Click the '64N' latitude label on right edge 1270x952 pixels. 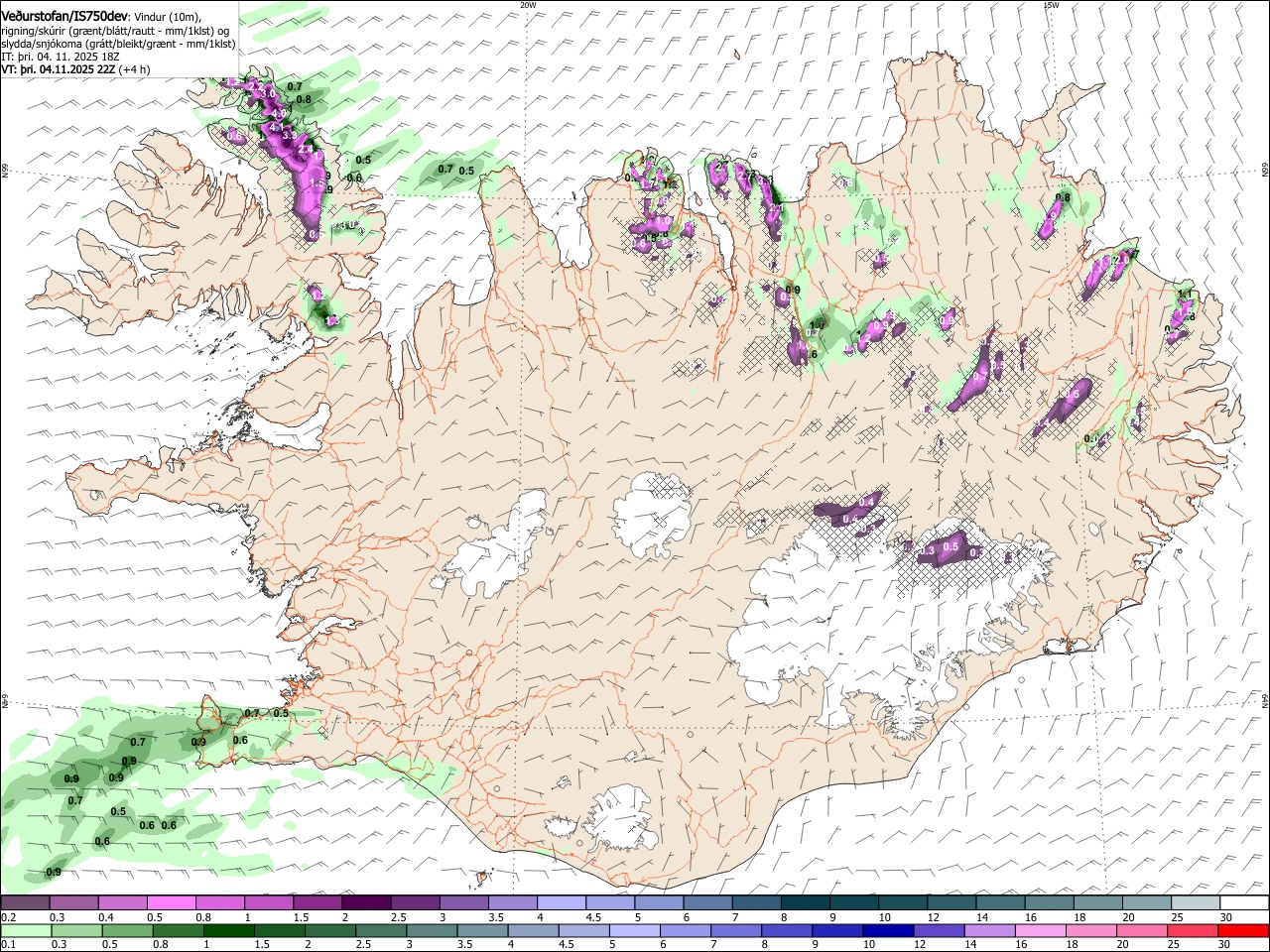click(1265, 699)
